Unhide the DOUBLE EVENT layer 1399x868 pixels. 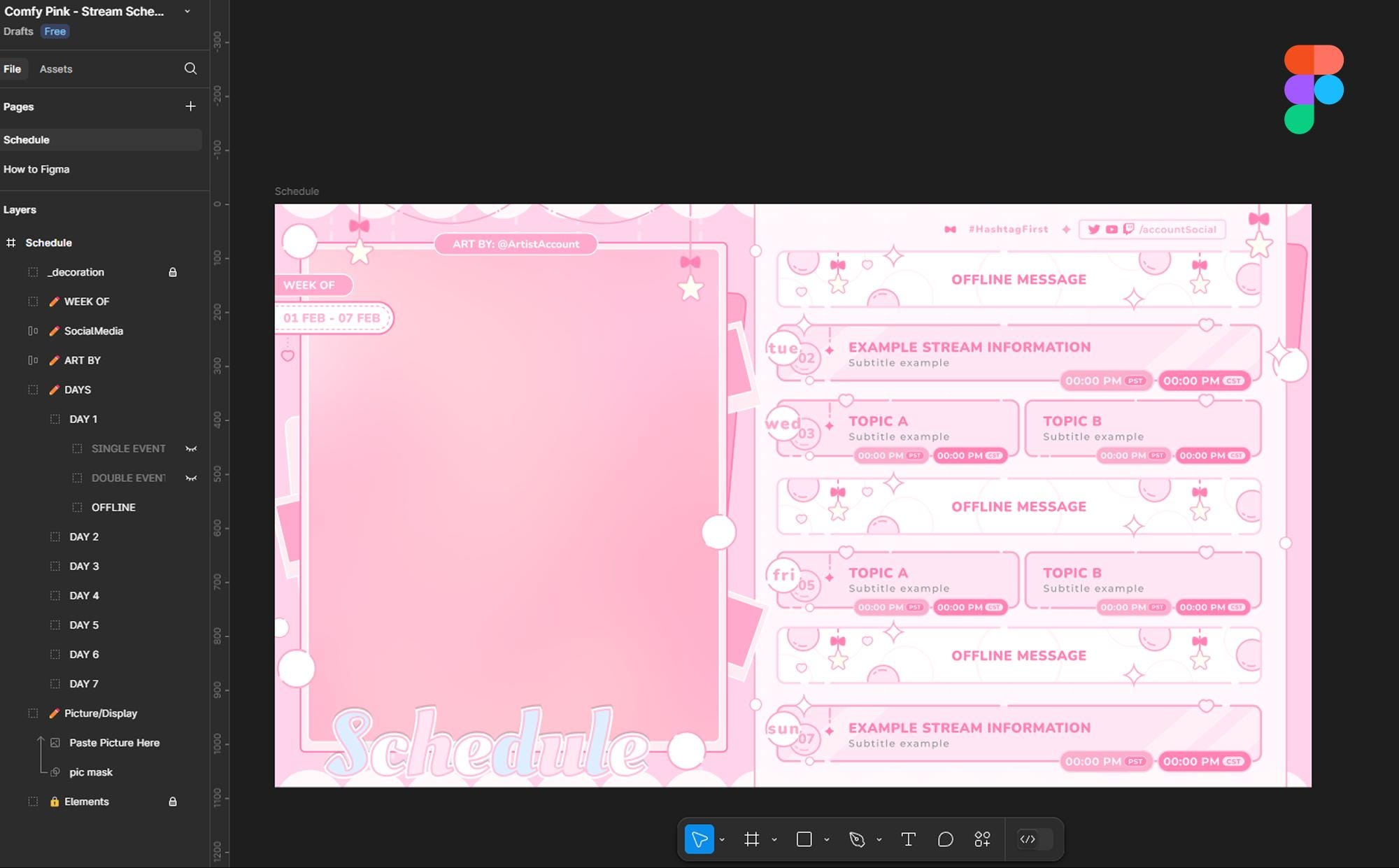pos(191,478)
